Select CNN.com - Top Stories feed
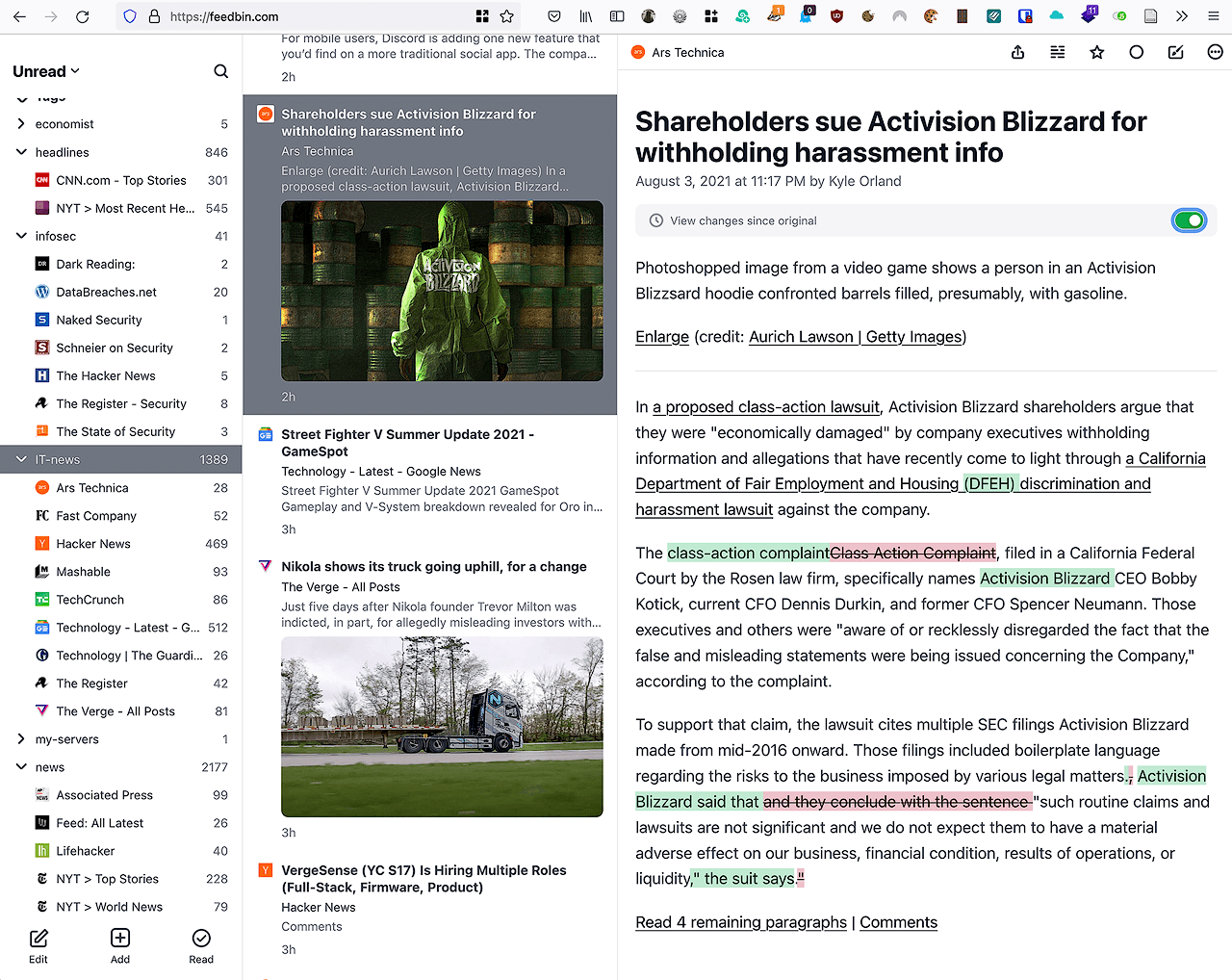Image resolution: width=1232 pixels, height=980 pixels. pyautogui.click(x=121, y=180)
